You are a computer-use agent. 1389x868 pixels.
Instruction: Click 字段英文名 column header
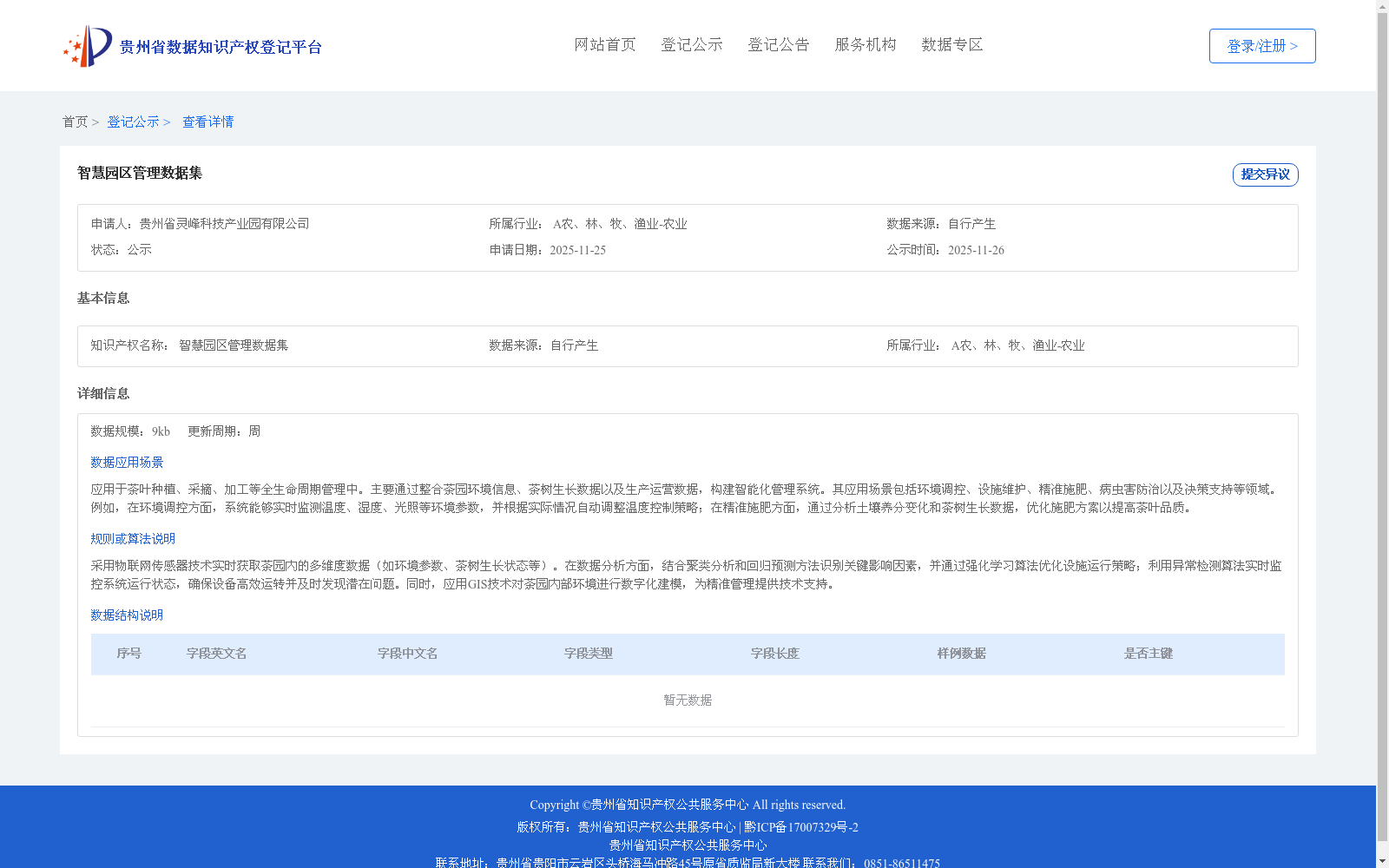[217, 654]
